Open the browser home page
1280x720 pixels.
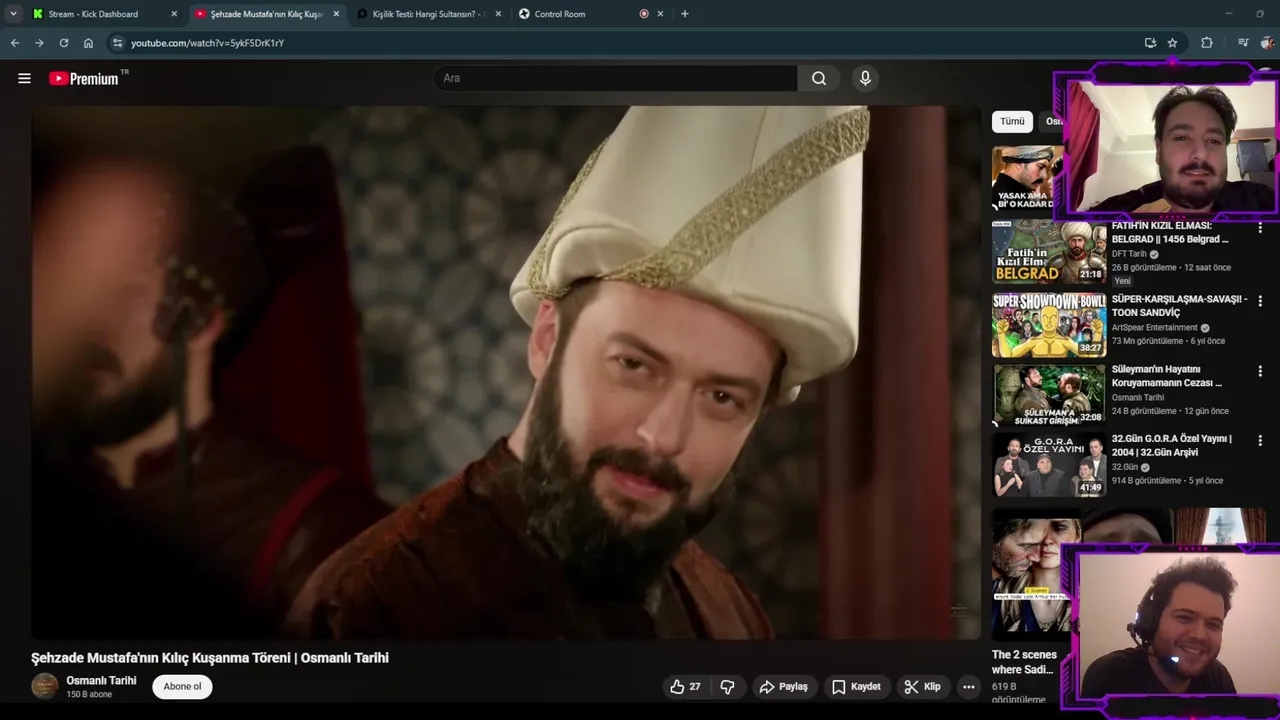88,43
